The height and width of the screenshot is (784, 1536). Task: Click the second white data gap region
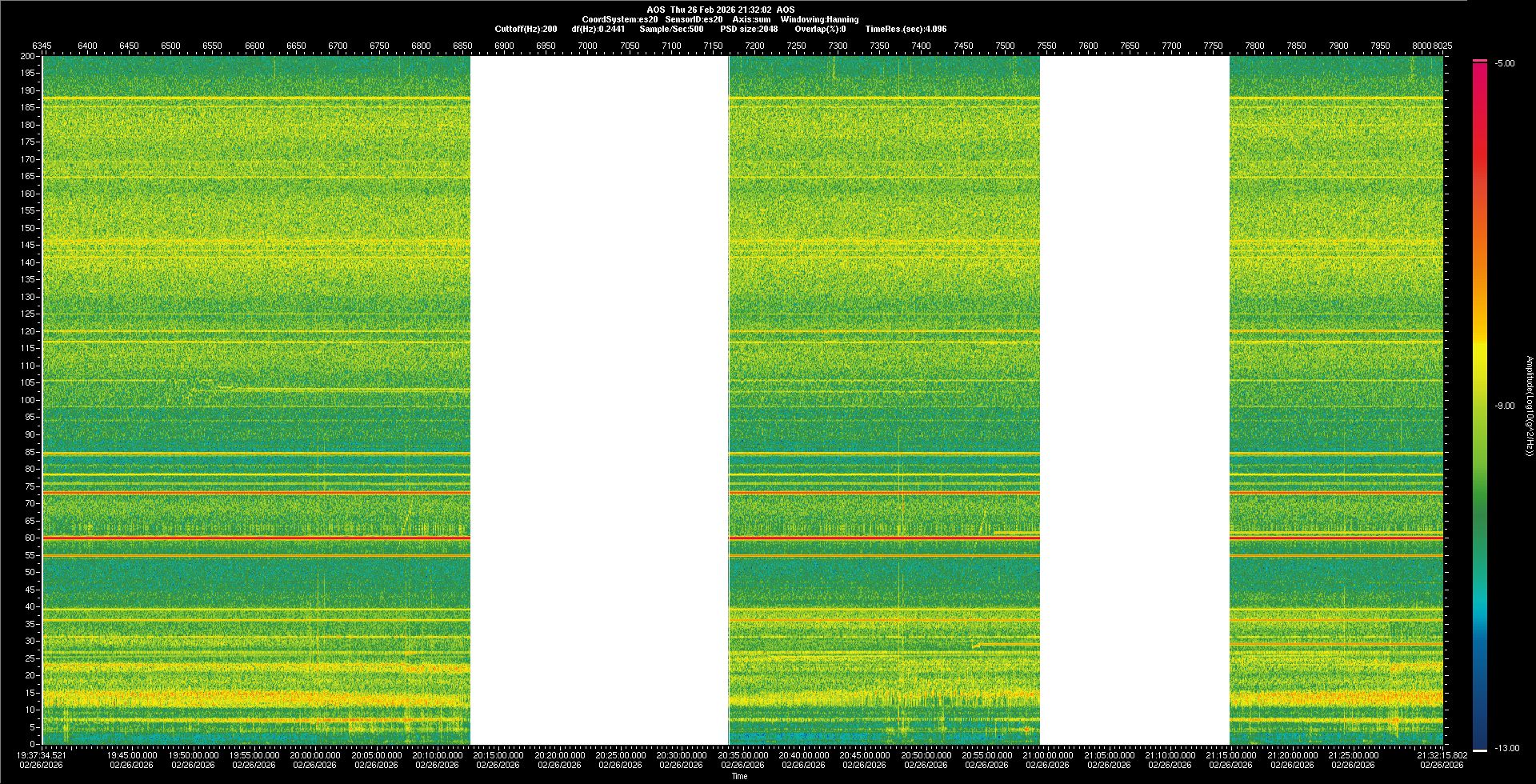click(1134, 400)
